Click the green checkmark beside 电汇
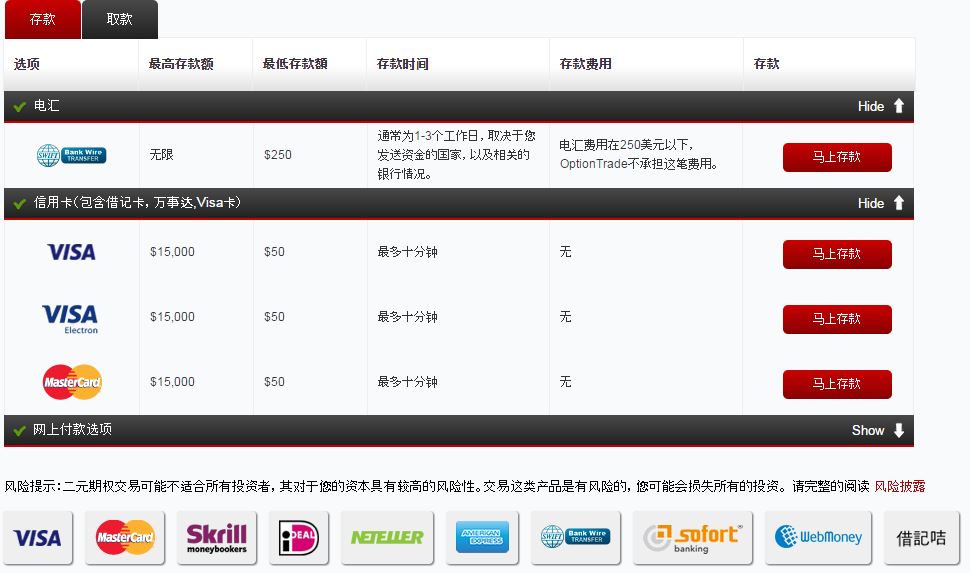Image resolution: width=970 pixels, height=573 pixels. [x=20, y=106]
